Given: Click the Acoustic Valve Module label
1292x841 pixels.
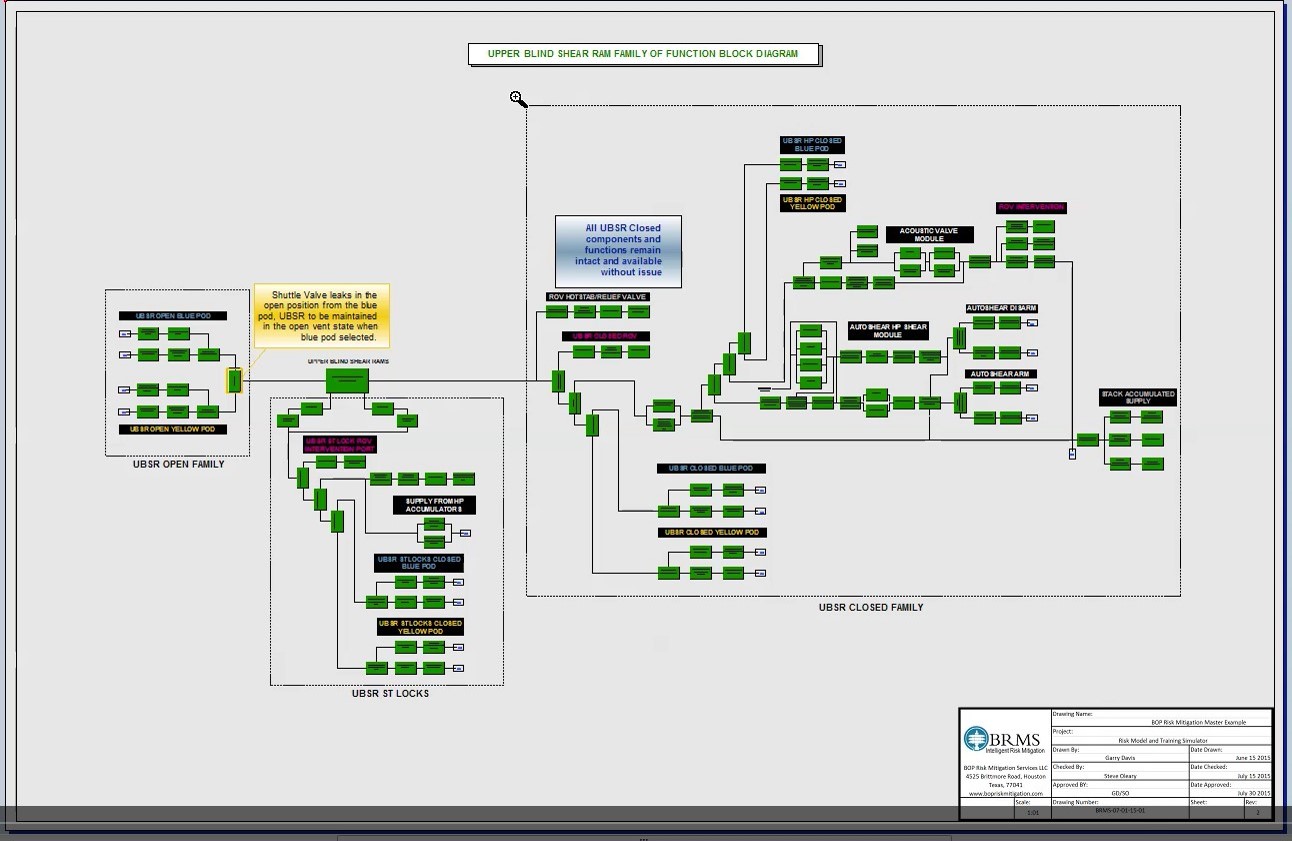Looking at the screenshot, I should click(929, 234).
